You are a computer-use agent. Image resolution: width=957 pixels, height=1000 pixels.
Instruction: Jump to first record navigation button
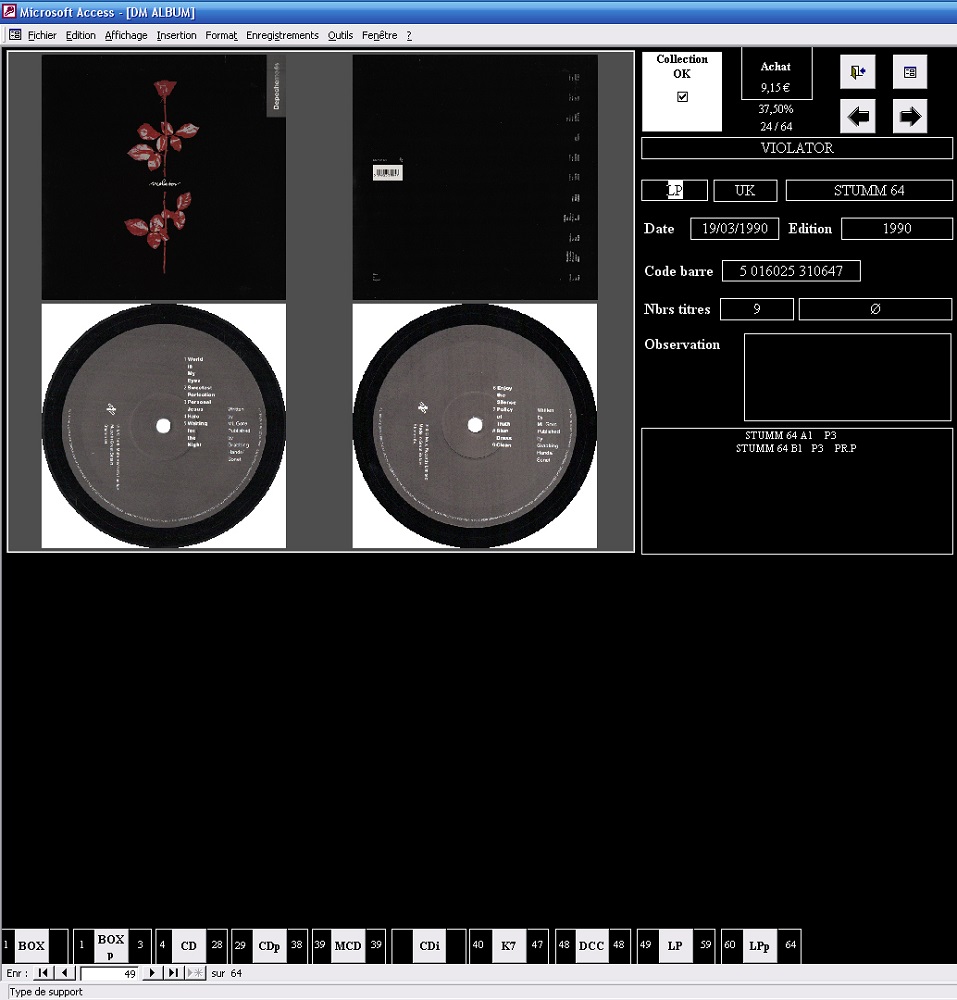coord(43,973)
